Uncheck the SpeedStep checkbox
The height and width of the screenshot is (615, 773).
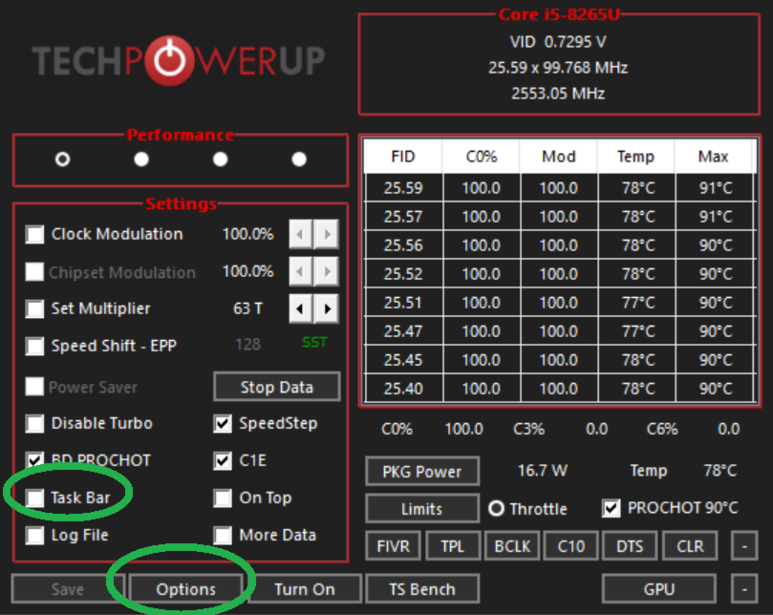coord(223,423)
